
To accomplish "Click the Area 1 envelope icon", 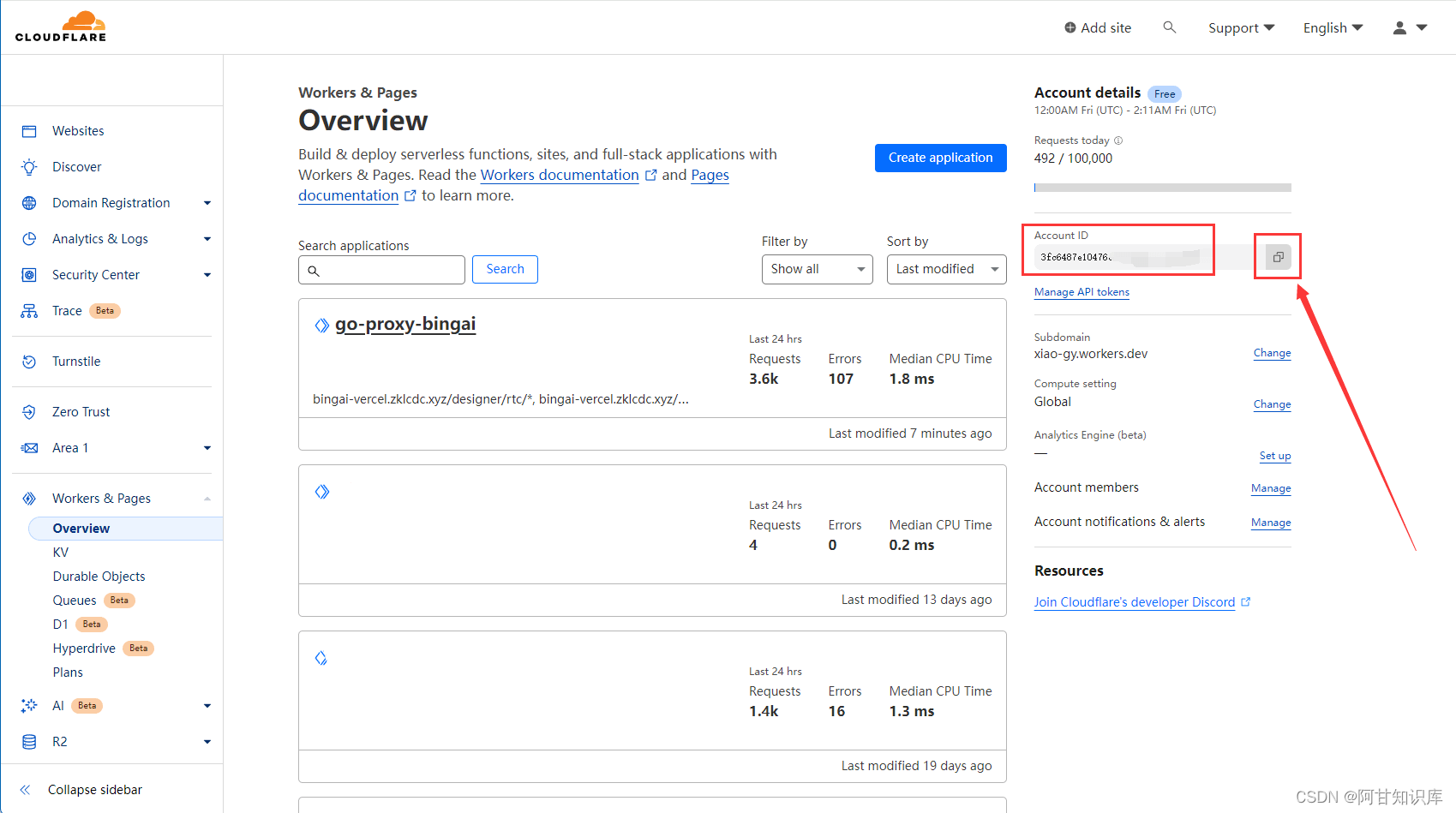I will pos(29,448).
